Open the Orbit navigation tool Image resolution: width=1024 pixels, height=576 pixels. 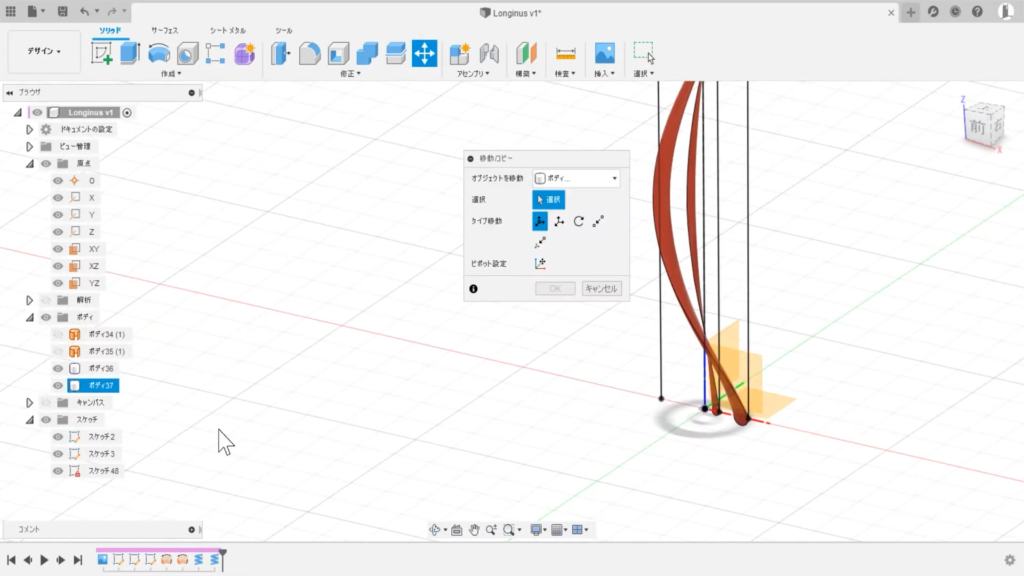click(434, 530)
